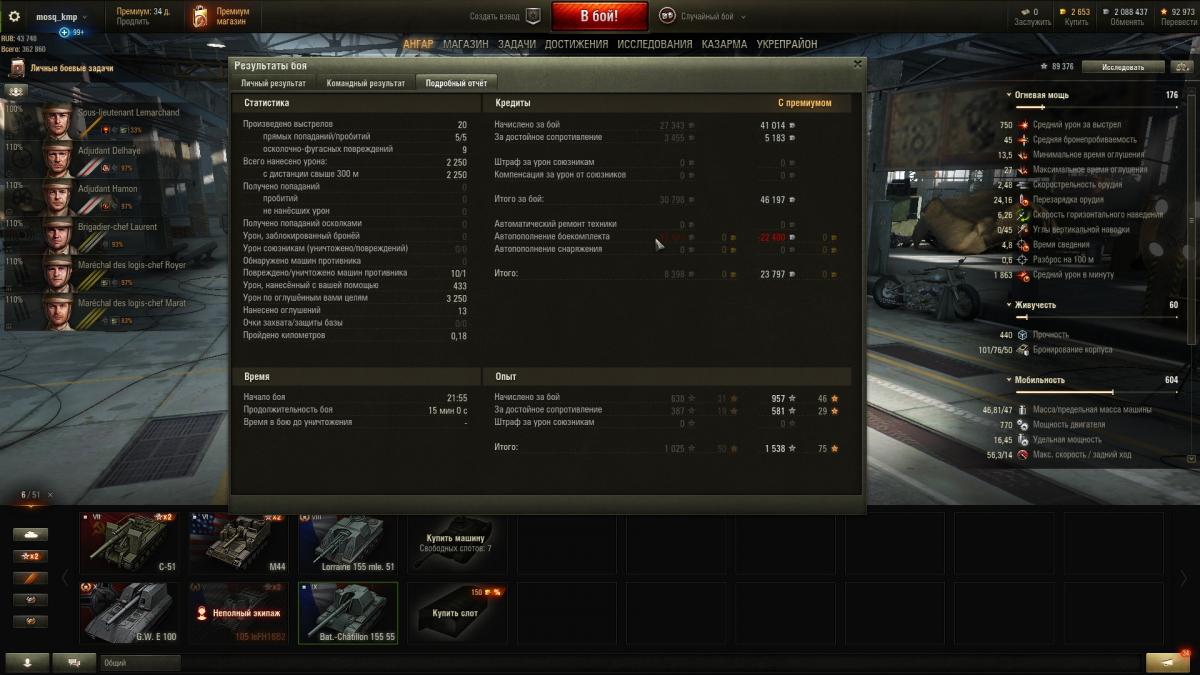Click the gold coin balance 2 653
1200x675 pixels.
tap(1075, 12)
